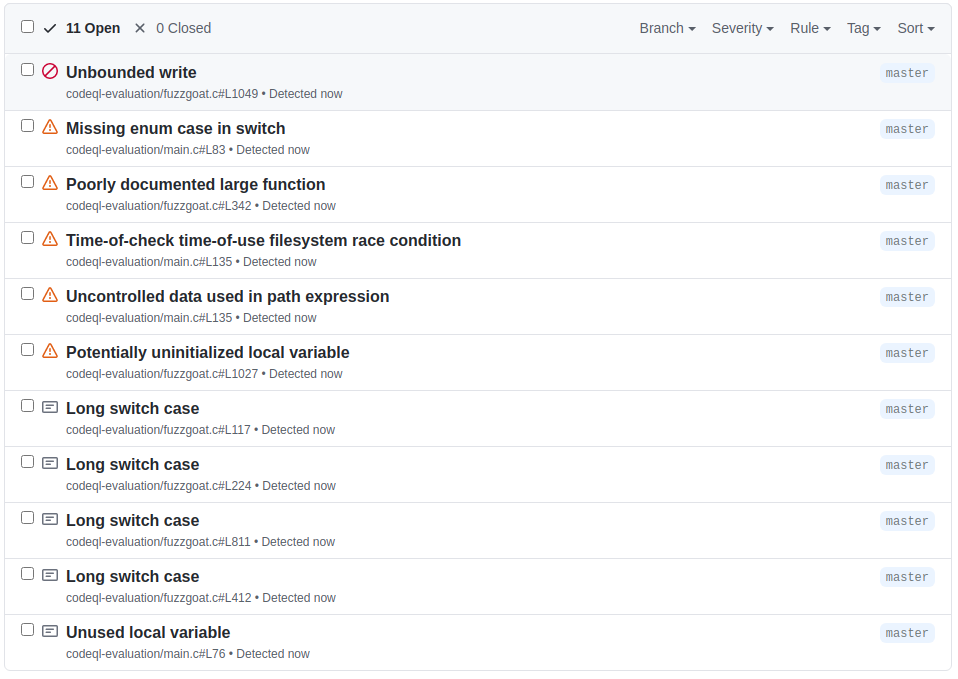Screen dimensions: 958x679
Task: Click the X icon next to 0 Closed
Action: pos(138,28)
